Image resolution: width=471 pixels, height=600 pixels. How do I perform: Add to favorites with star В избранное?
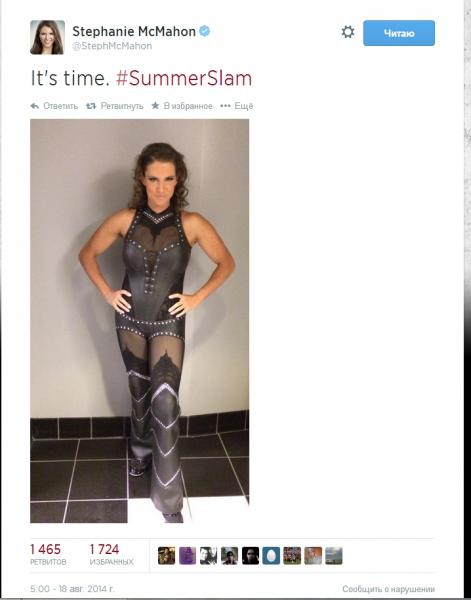click(x=182, y=106)
